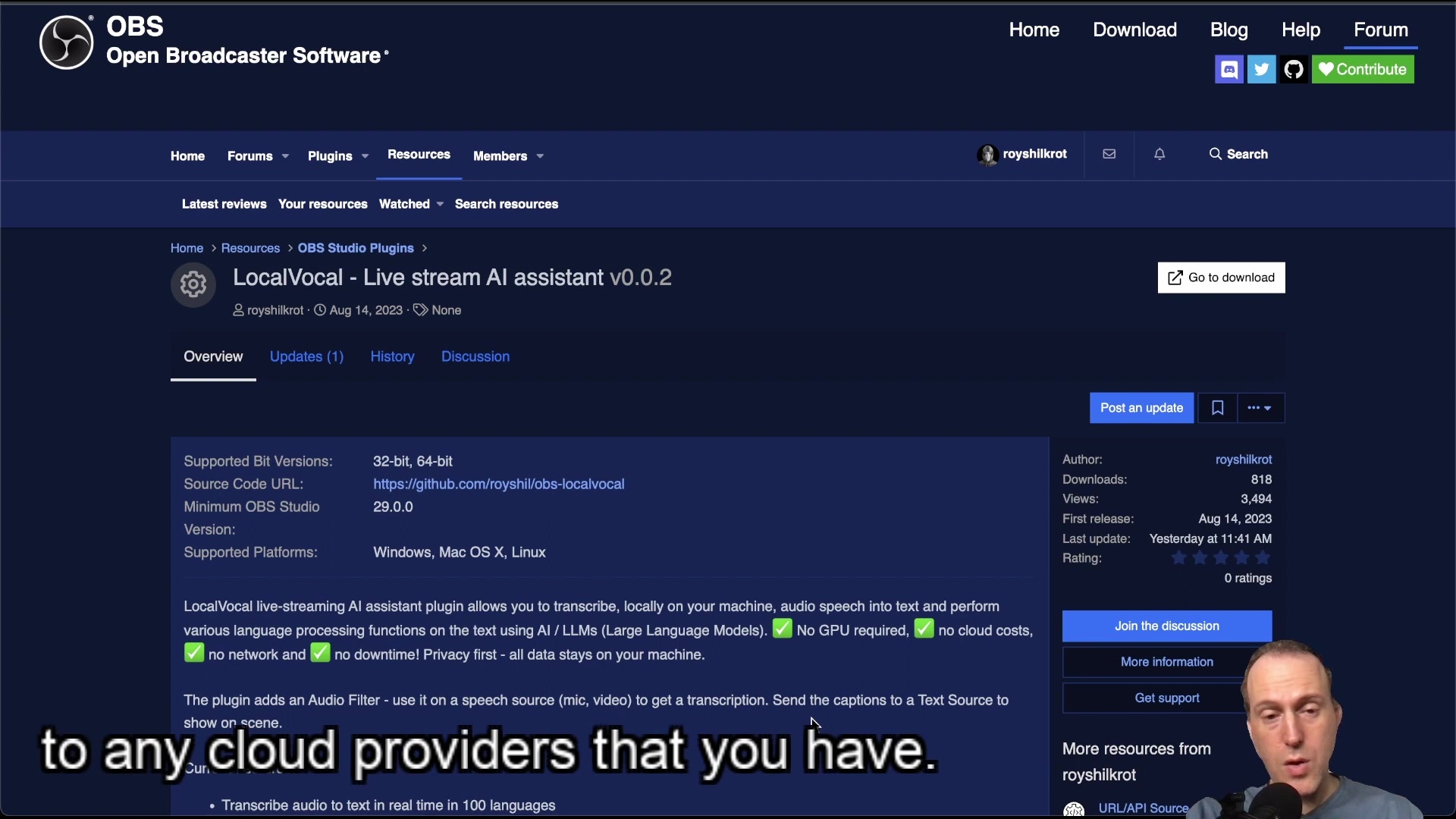Viewport: 1456px width, 819px height.
Task: Open Latest reviews
Action: tap(224, 204)
